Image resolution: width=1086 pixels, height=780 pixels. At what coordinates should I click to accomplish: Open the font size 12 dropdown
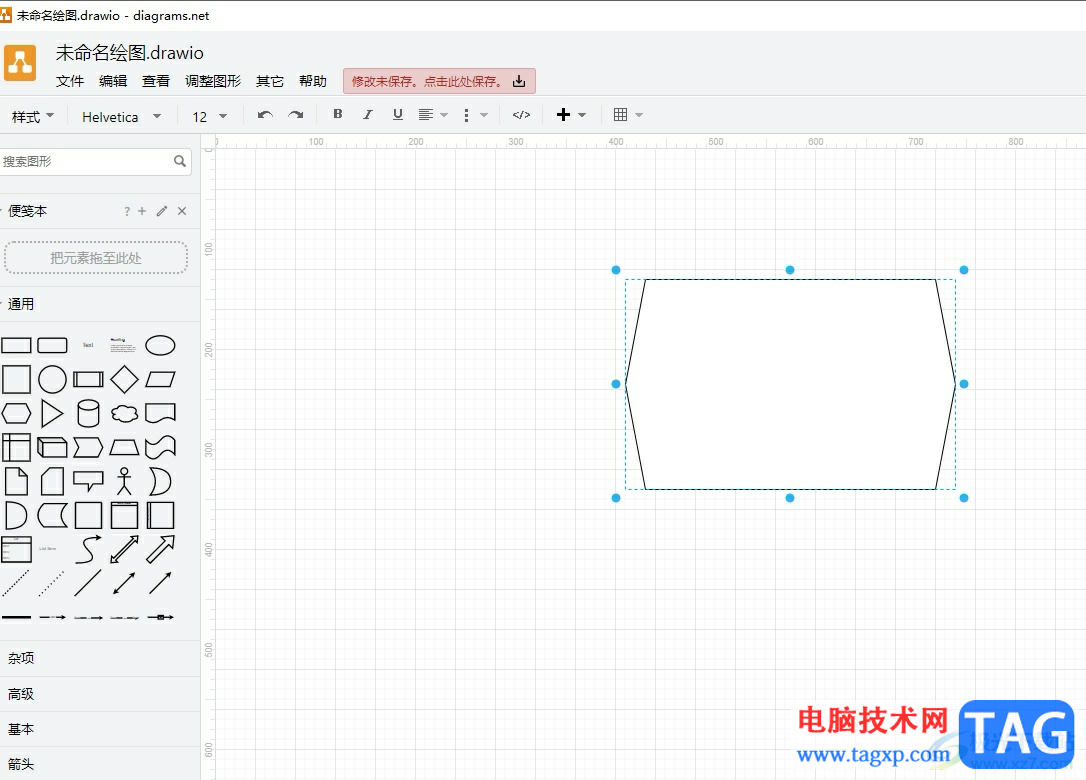coord(209,116)
